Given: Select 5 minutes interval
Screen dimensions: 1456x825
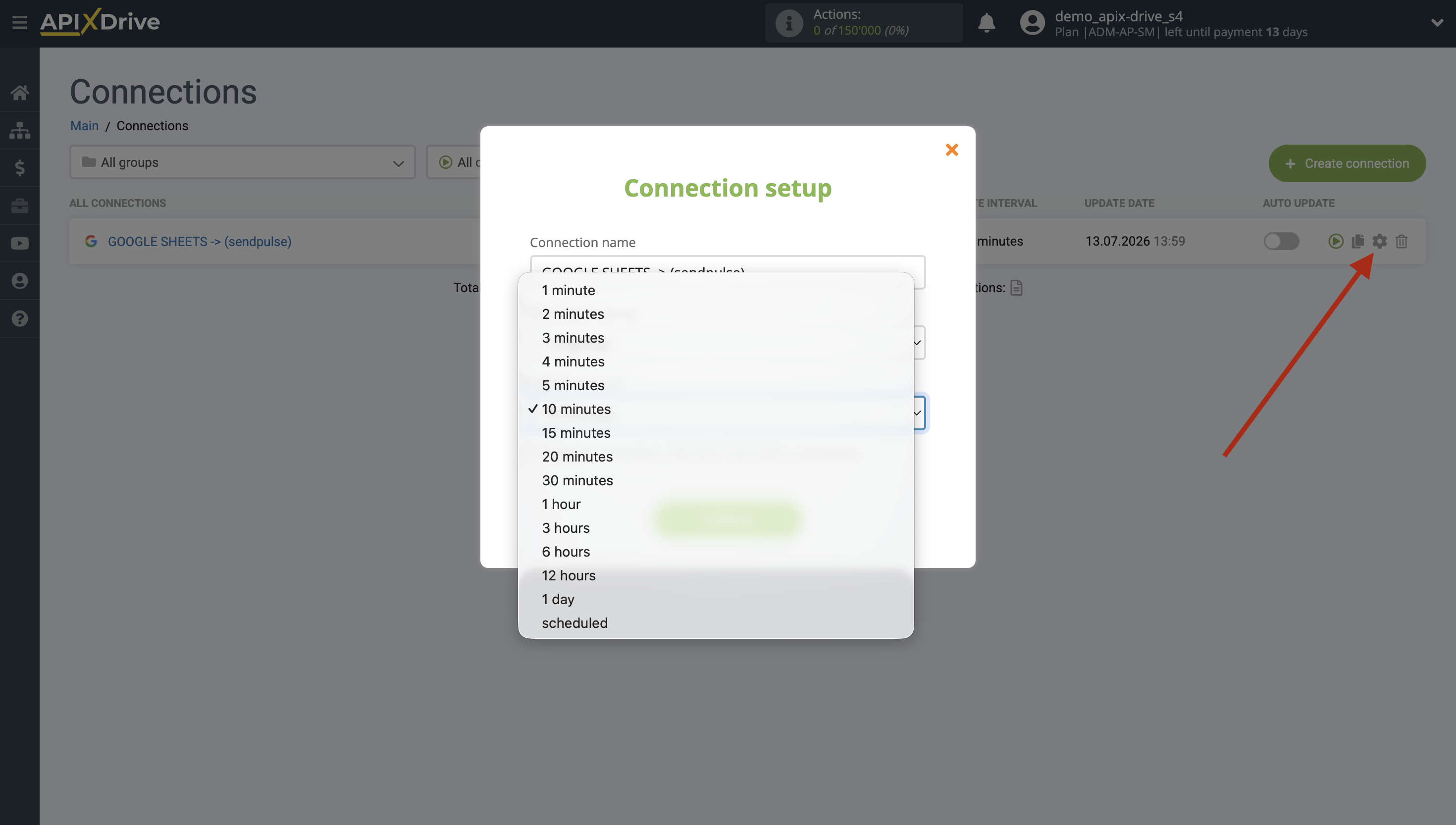Looking at the screenshot, I should (716, 385).
